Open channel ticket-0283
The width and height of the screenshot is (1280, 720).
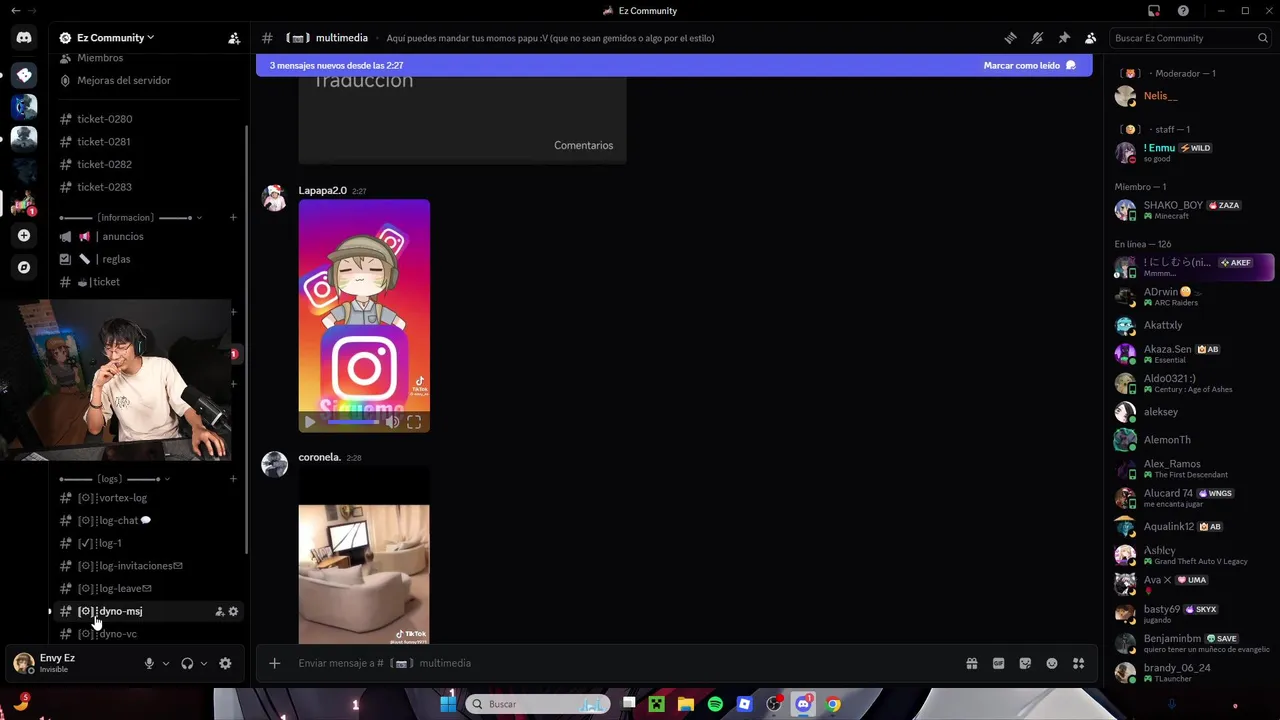104,187
